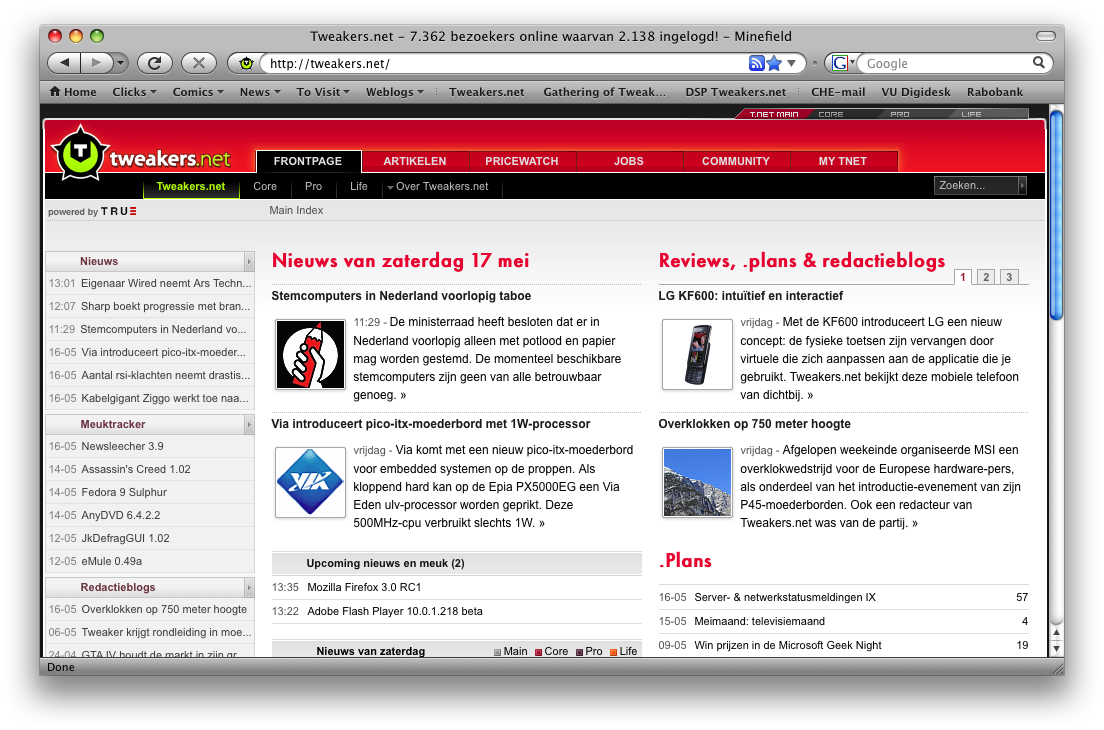Open the DSP Tweakers.net bookmark
The width and height of the screenshot is (1104, 730).
[736, 92]
